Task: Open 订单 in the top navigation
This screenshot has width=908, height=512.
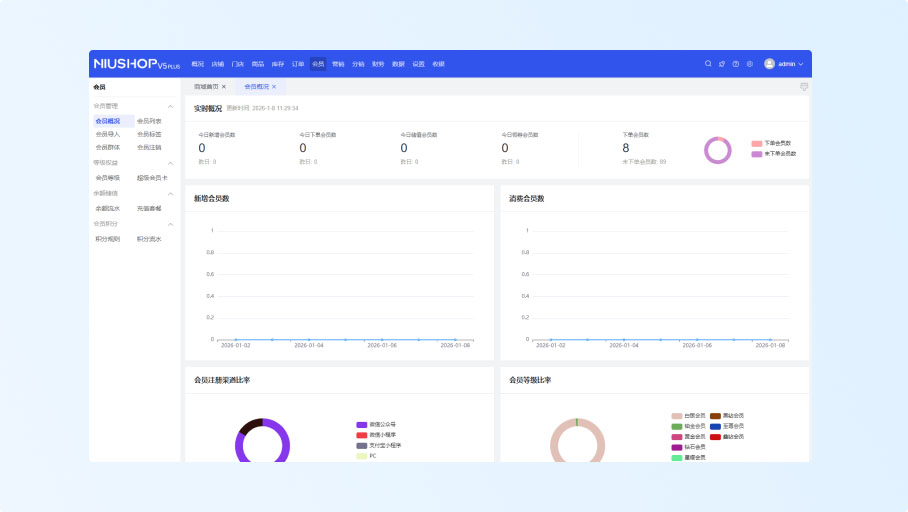Action: coord(298,64)
